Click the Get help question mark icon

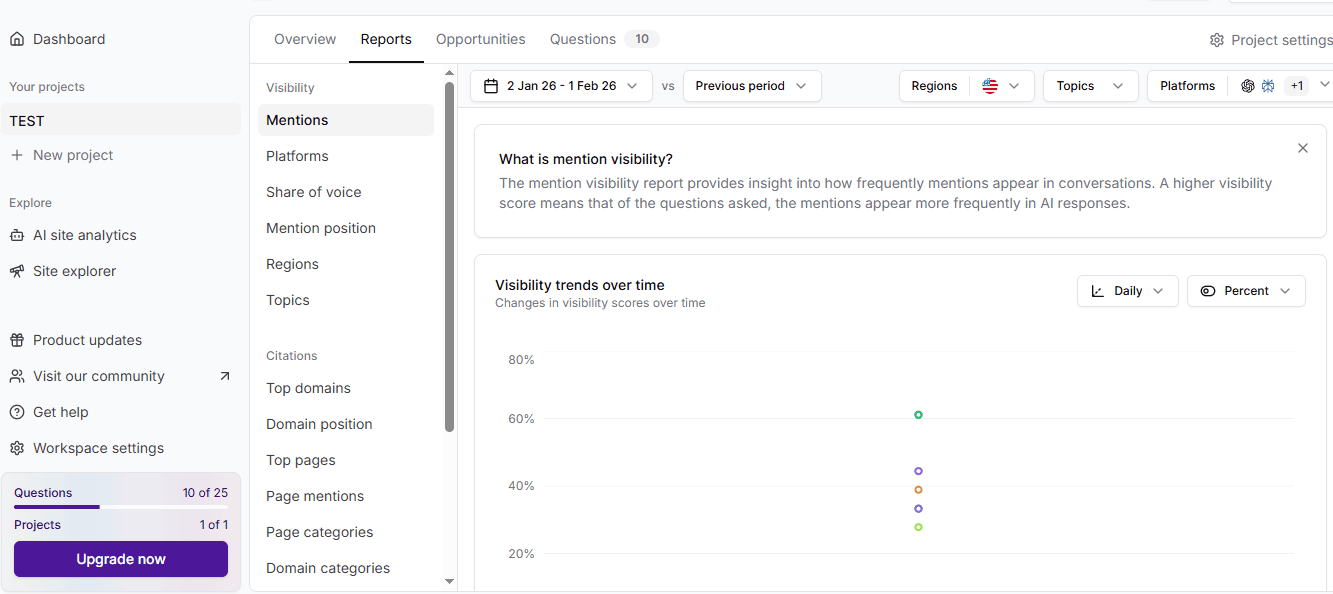(x=17, y=412)
